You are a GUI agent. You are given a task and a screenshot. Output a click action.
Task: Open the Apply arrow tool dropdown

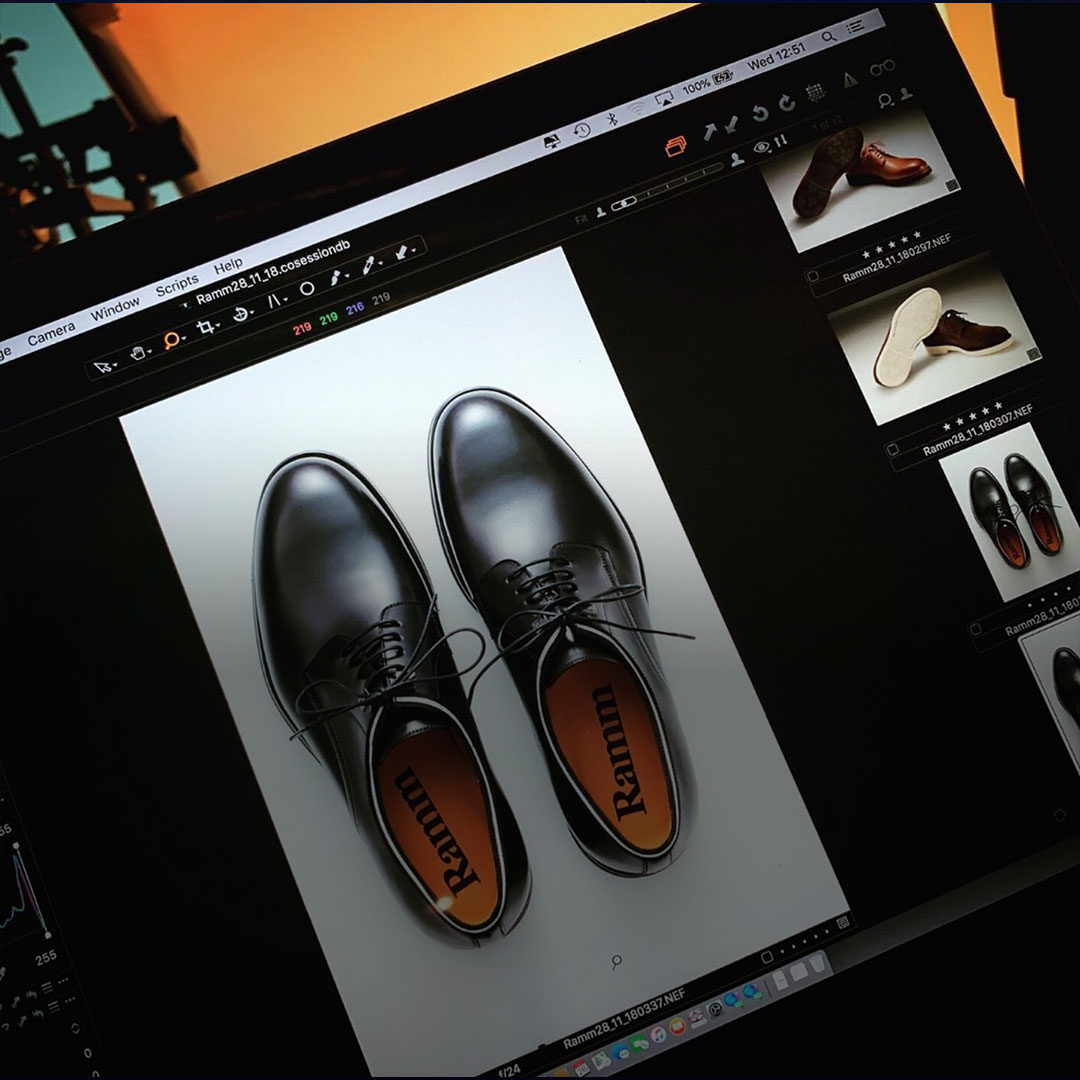point(414,250)
